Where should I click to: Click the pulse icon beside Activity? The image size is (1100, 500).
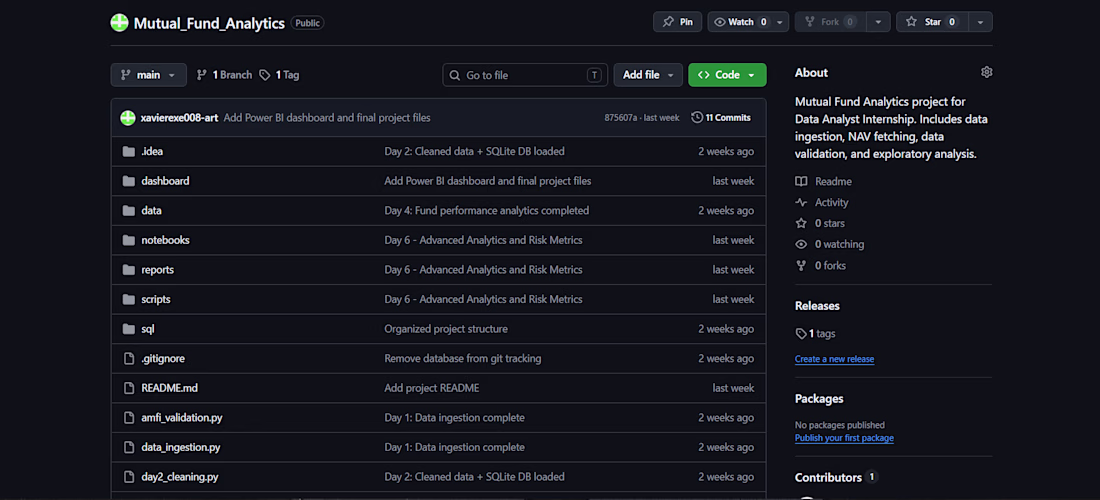coord(801,203)
